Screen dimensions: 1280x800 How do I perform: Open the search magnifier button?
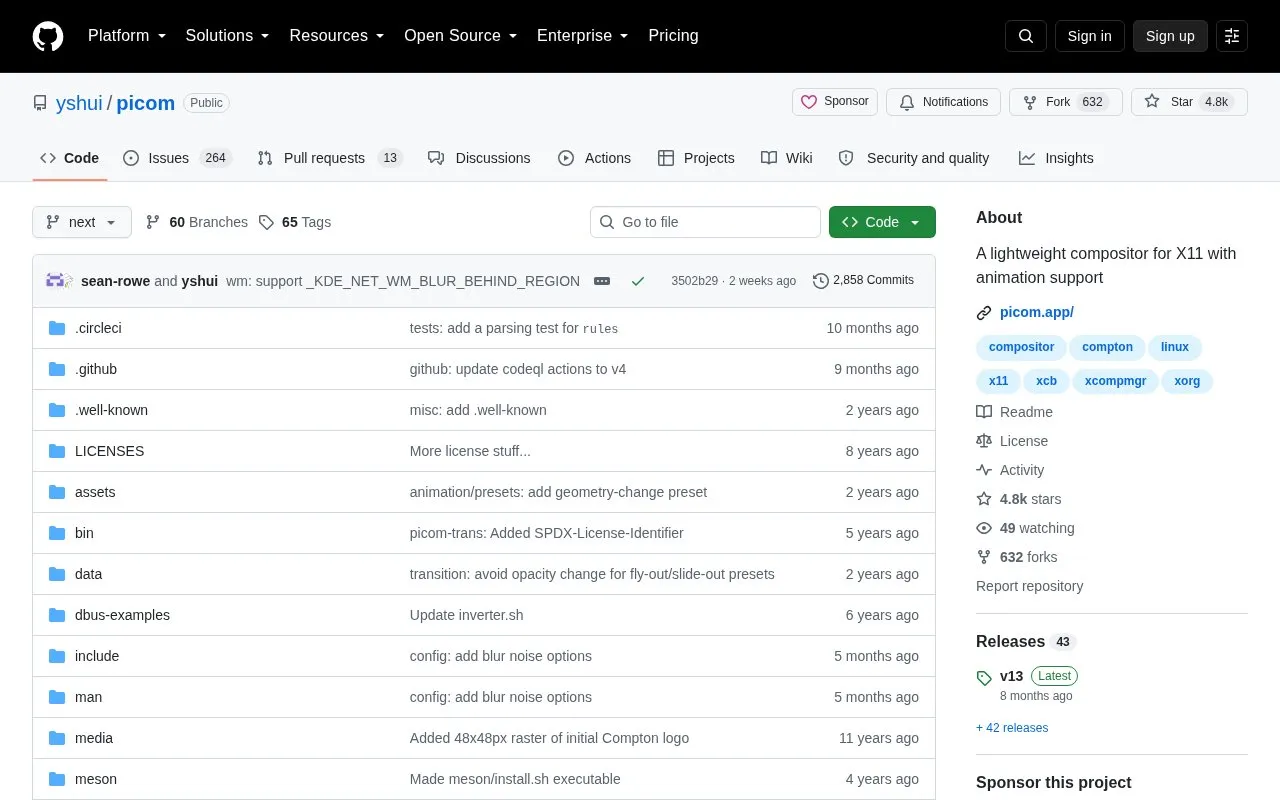(1026, 36)
